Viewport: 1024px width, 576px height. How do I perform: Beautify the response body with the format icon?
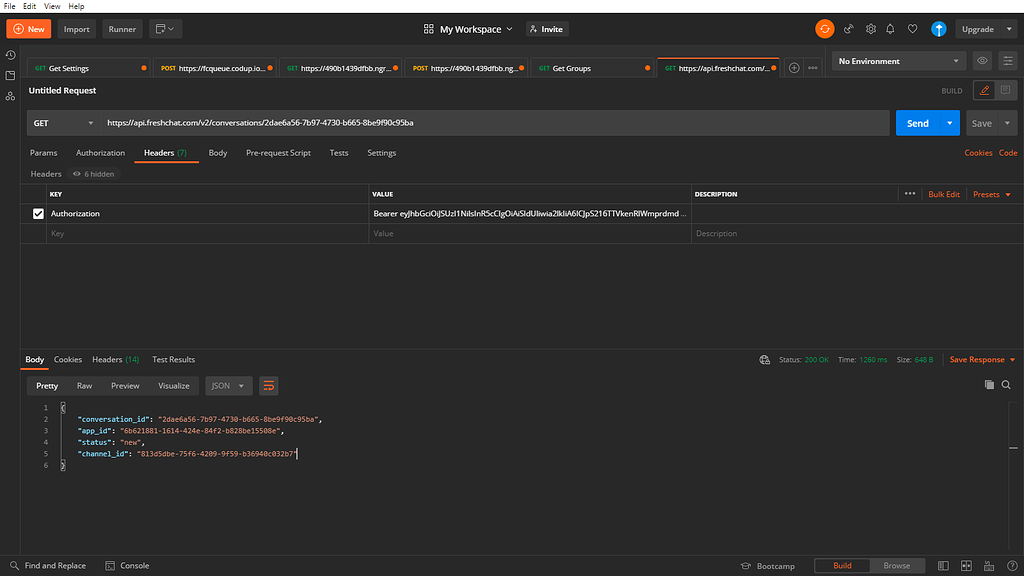click(x=268, y=385)
